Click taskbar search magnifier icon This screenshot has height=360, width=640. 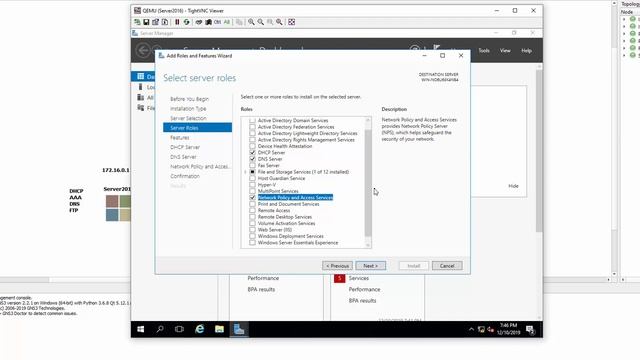tap(160, 329)
